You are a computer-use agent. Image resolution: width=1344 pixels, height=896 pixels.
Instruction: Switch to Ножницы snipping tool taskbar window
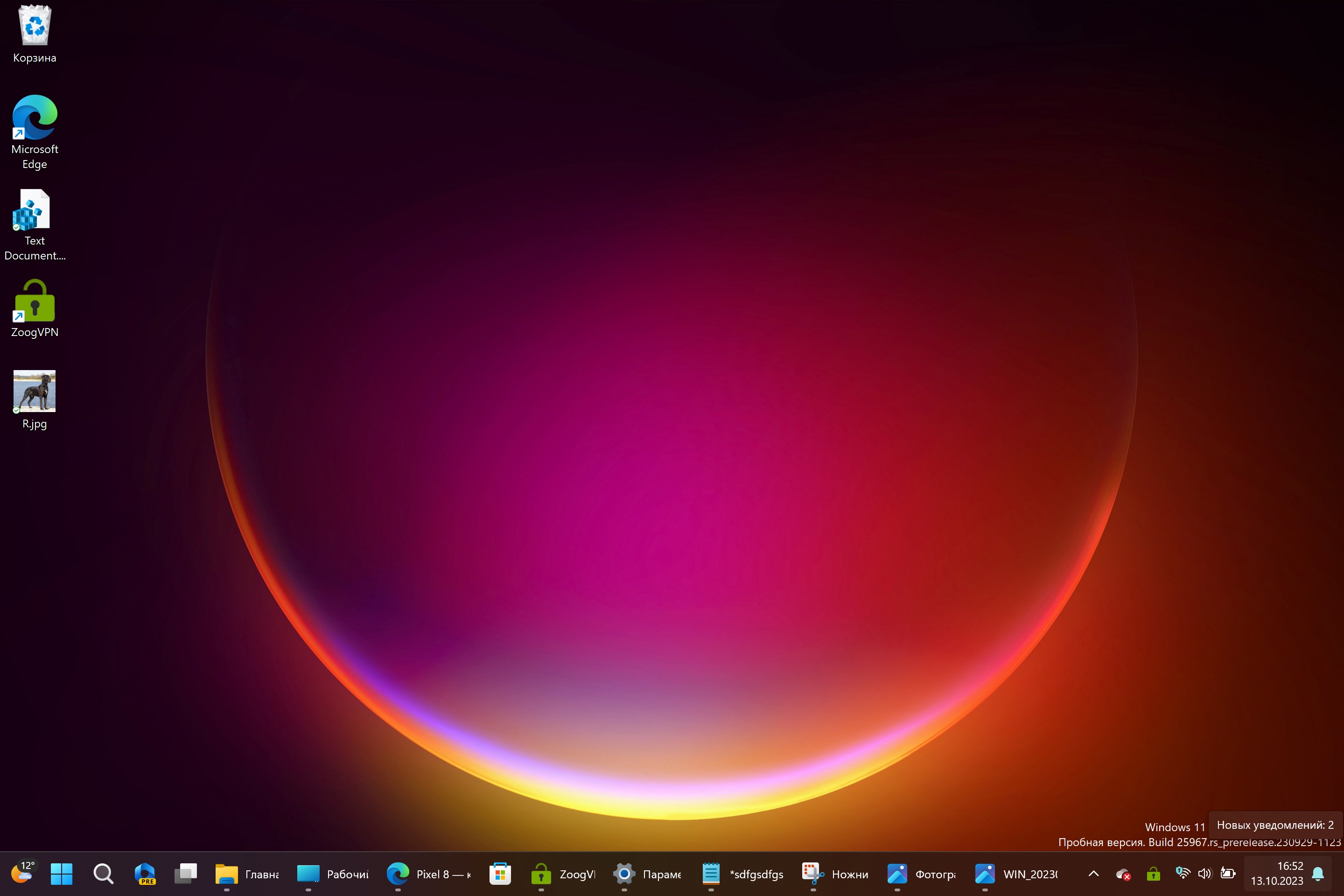pyautogui.click(x=835, y=874)
